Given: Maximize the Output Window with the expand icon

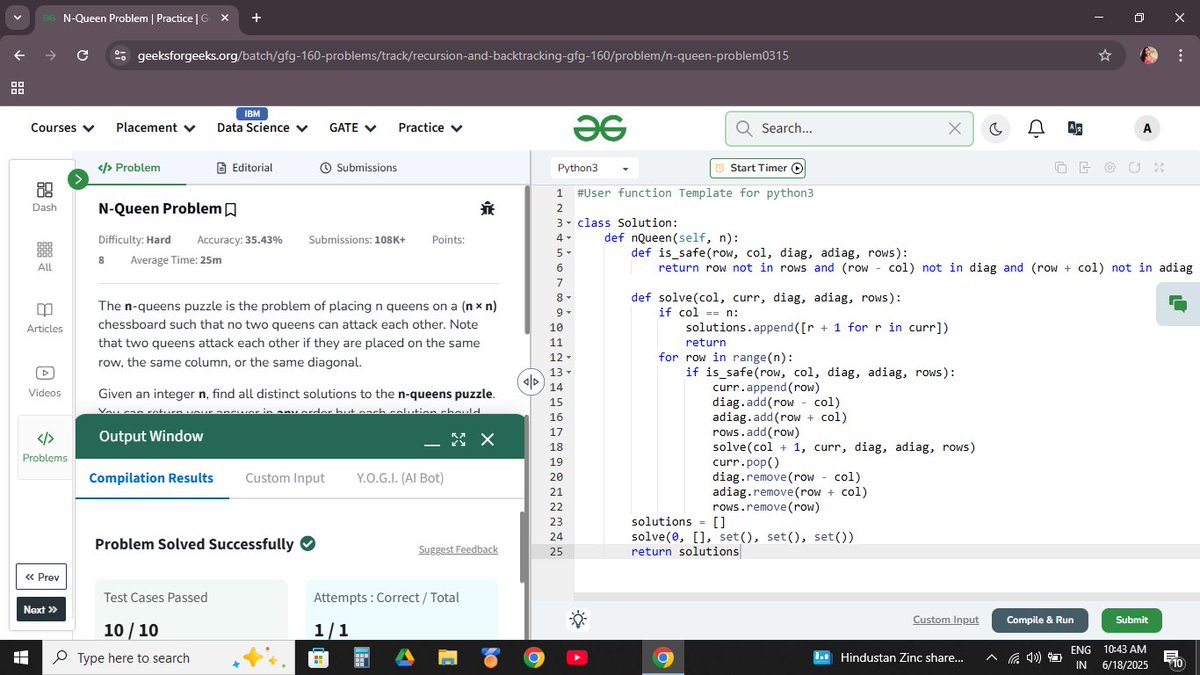Looking at the screenshot, I should [x=459, y=440].
